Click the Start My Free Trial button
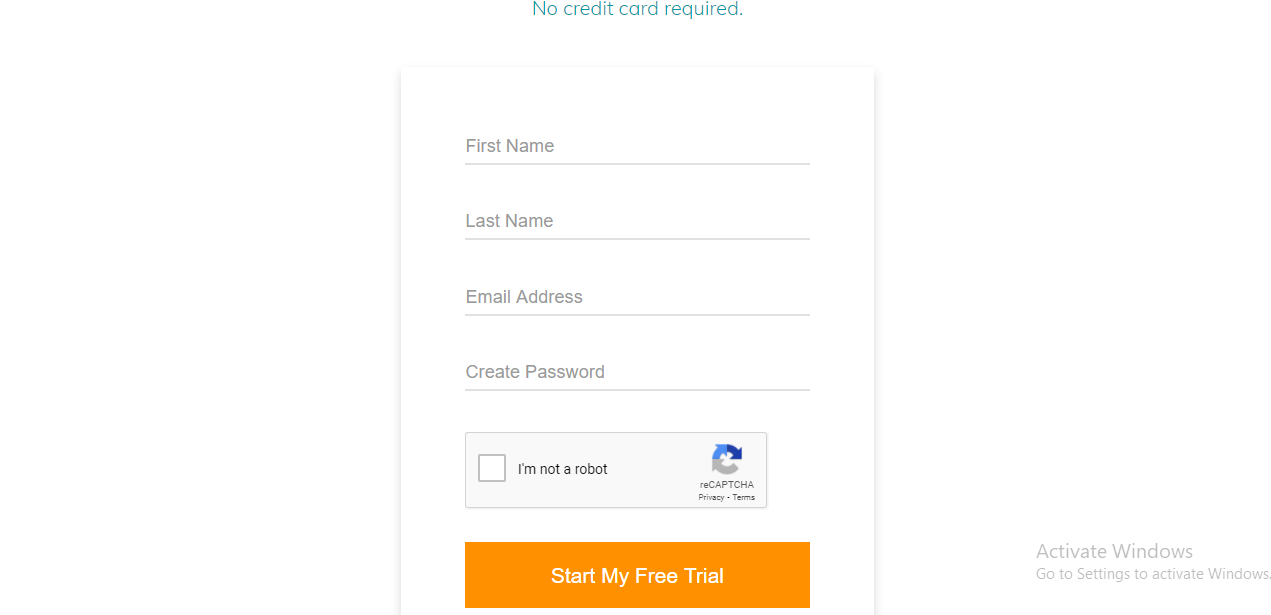 pos(637,575)
